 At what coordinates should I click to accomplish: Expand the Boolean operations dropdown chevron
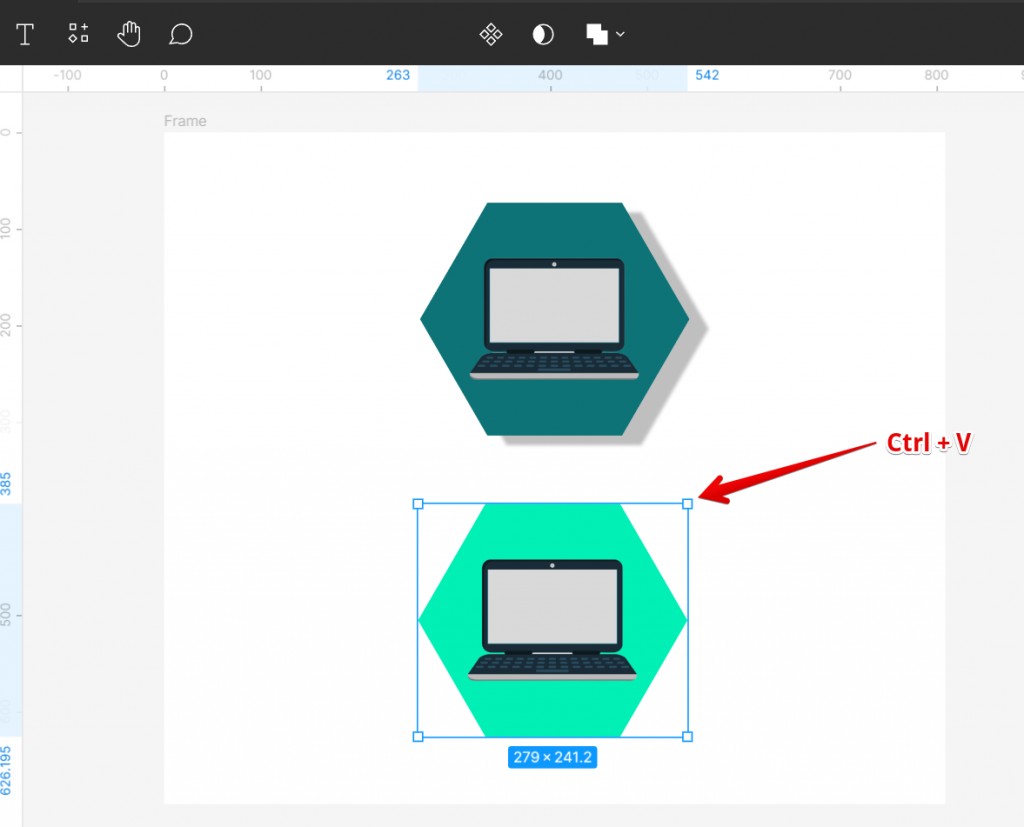click(620, 34)
